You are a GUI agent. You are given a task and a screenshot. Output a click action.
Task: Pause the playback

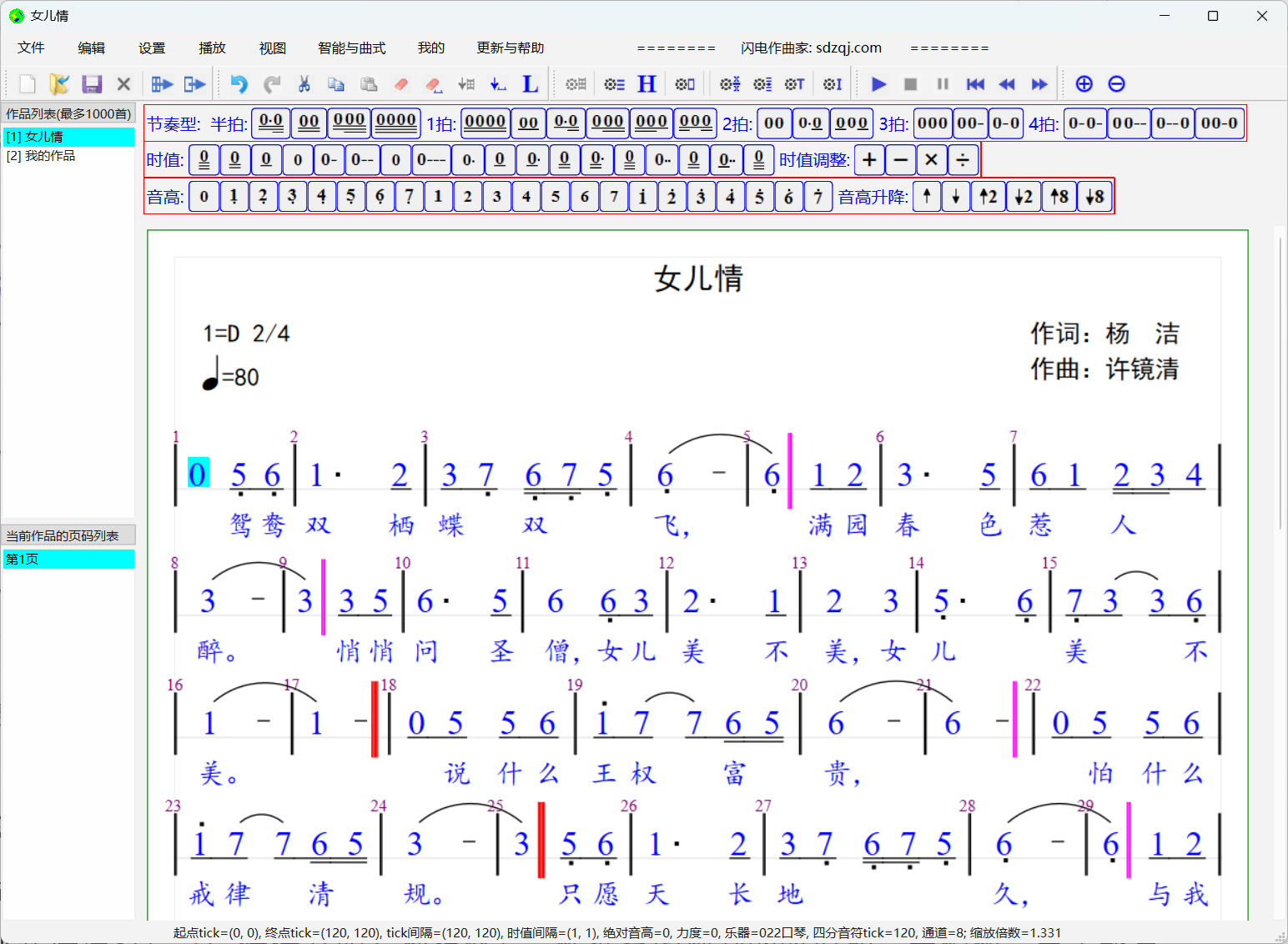(943, 84)
